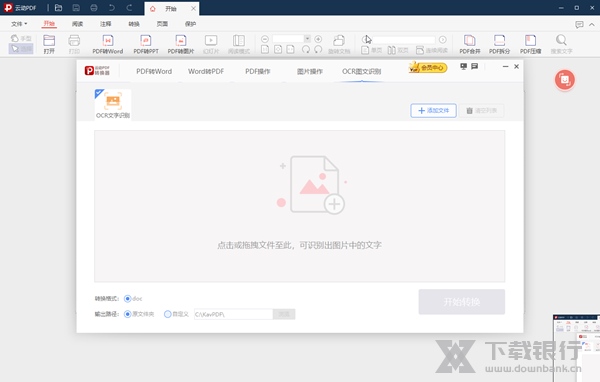
Task: Switch to the 开始 ribbon tab
Action: click(49, 24)
